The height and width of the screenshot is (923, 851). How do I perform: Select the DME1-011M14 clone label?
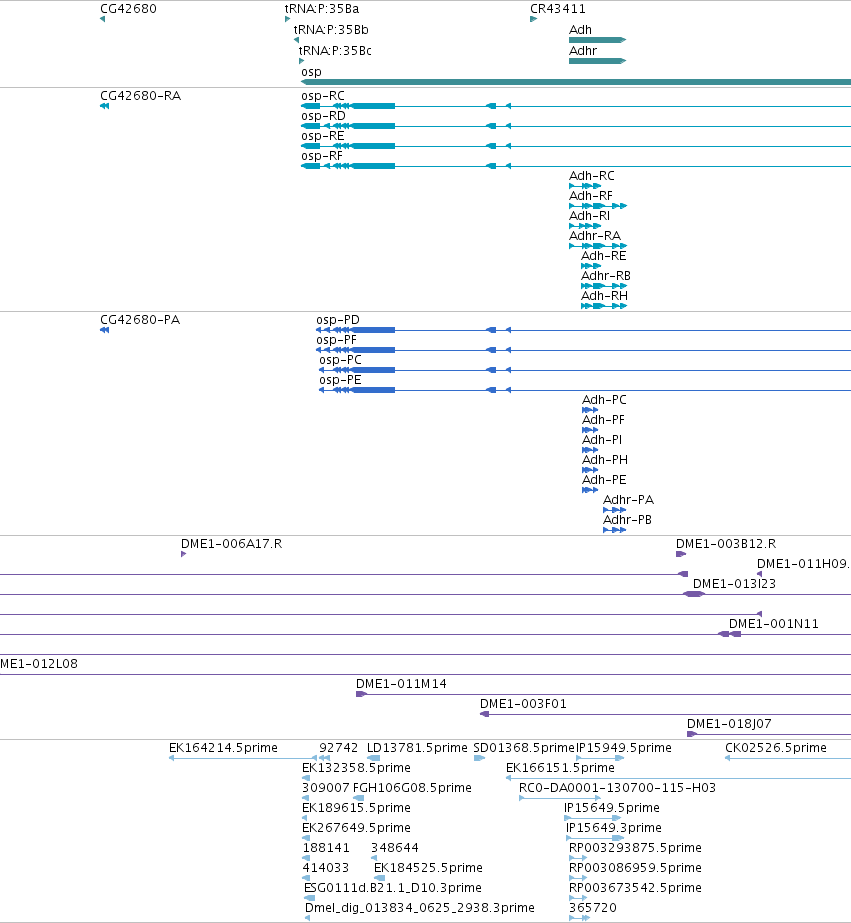[x=401, y=685]
